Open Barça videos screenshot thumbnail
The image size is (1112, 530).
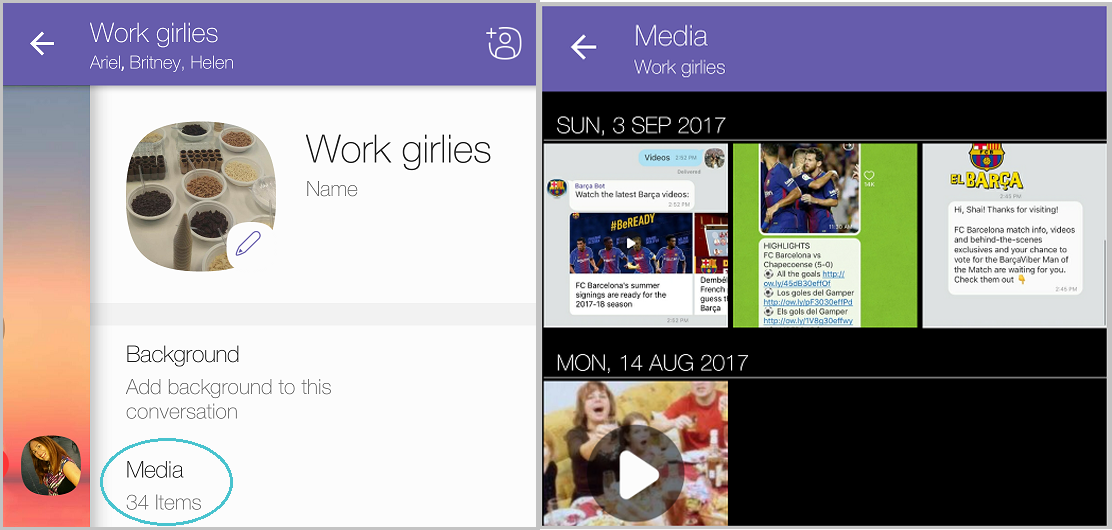point(635,235)
